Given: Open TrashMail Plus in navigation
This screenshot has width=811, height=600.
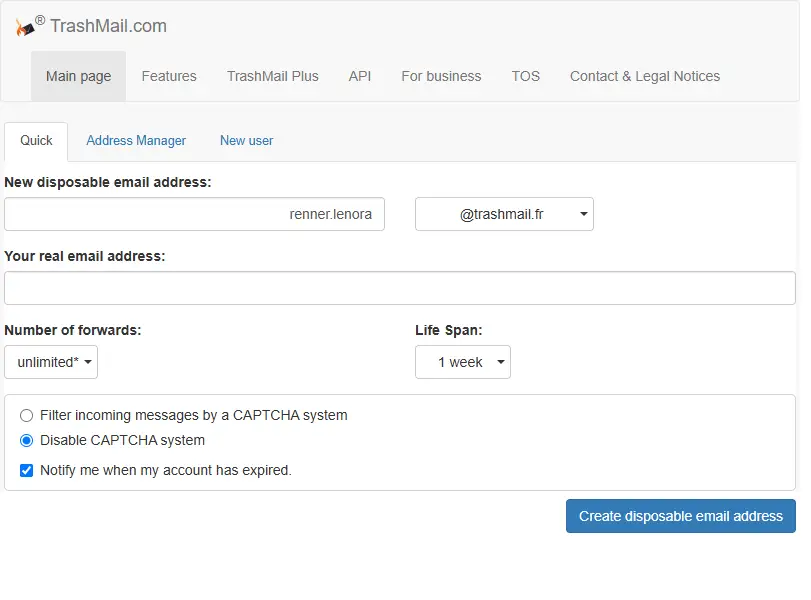Looking at the screenshot, I should click(273, 76).
